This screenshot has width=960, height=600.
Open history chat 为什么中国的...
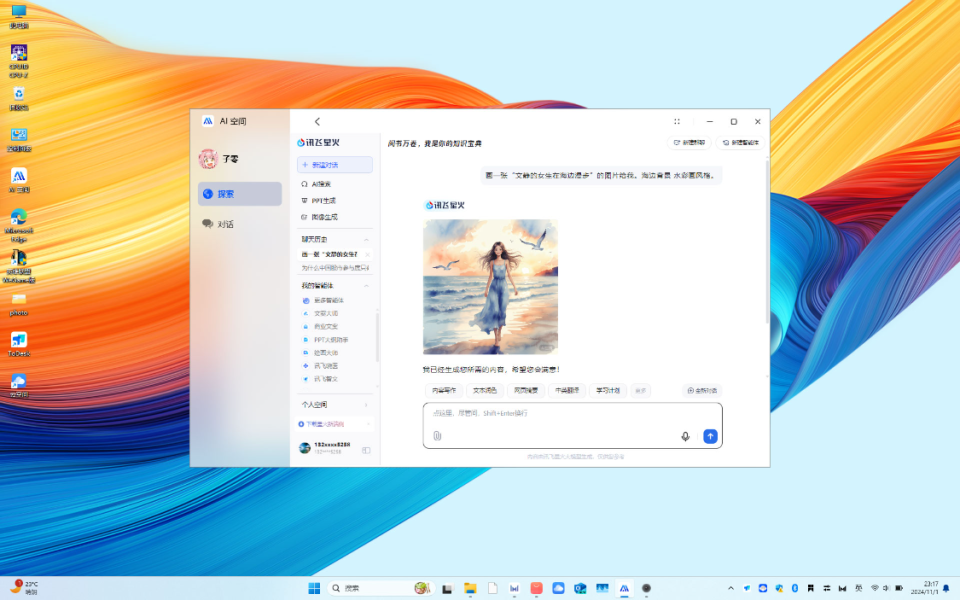335,268
